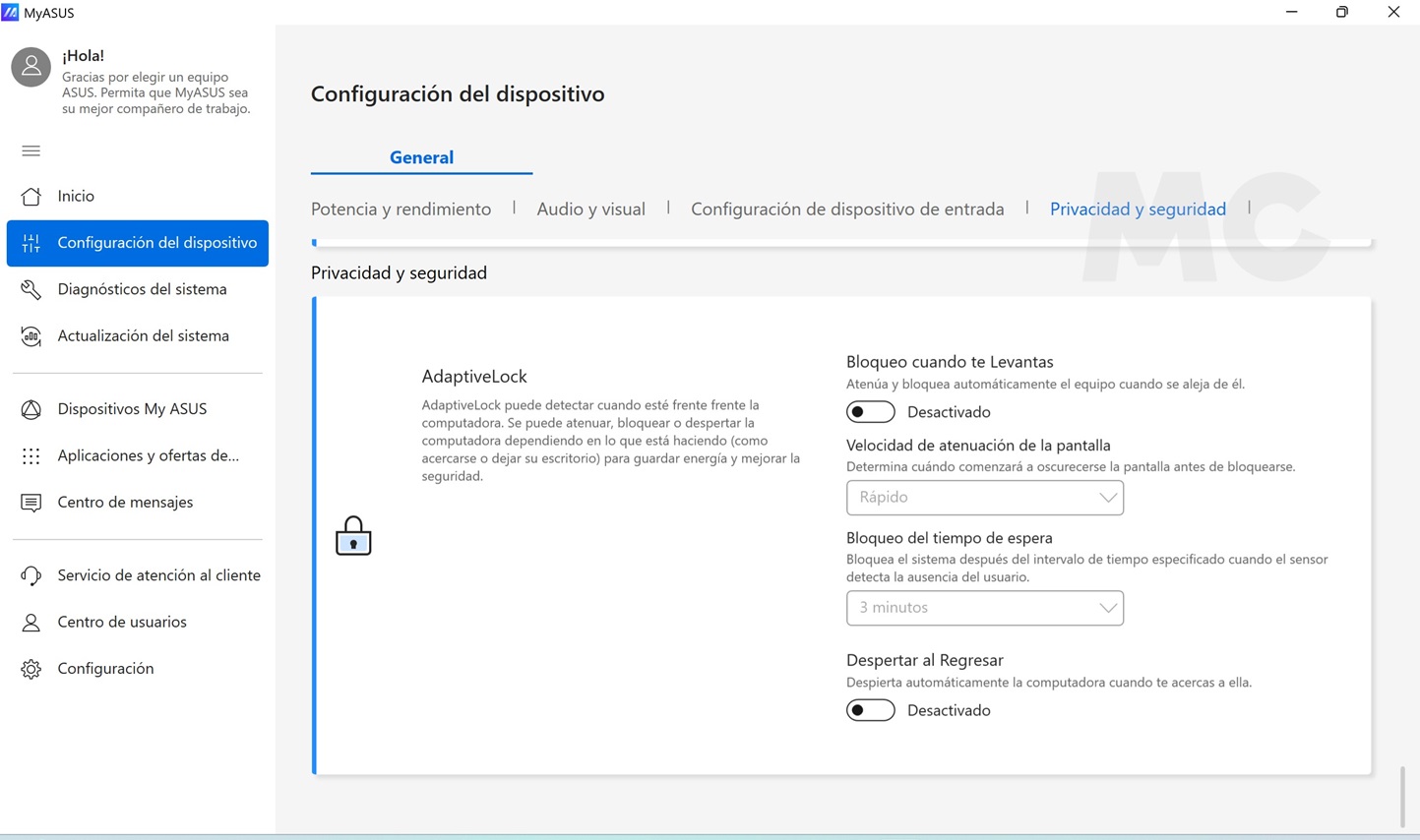The height and width of the screenshot is (840, 1420).
Task: Click the vertical scrollbar on the right
Action: tap(1402, 797)
